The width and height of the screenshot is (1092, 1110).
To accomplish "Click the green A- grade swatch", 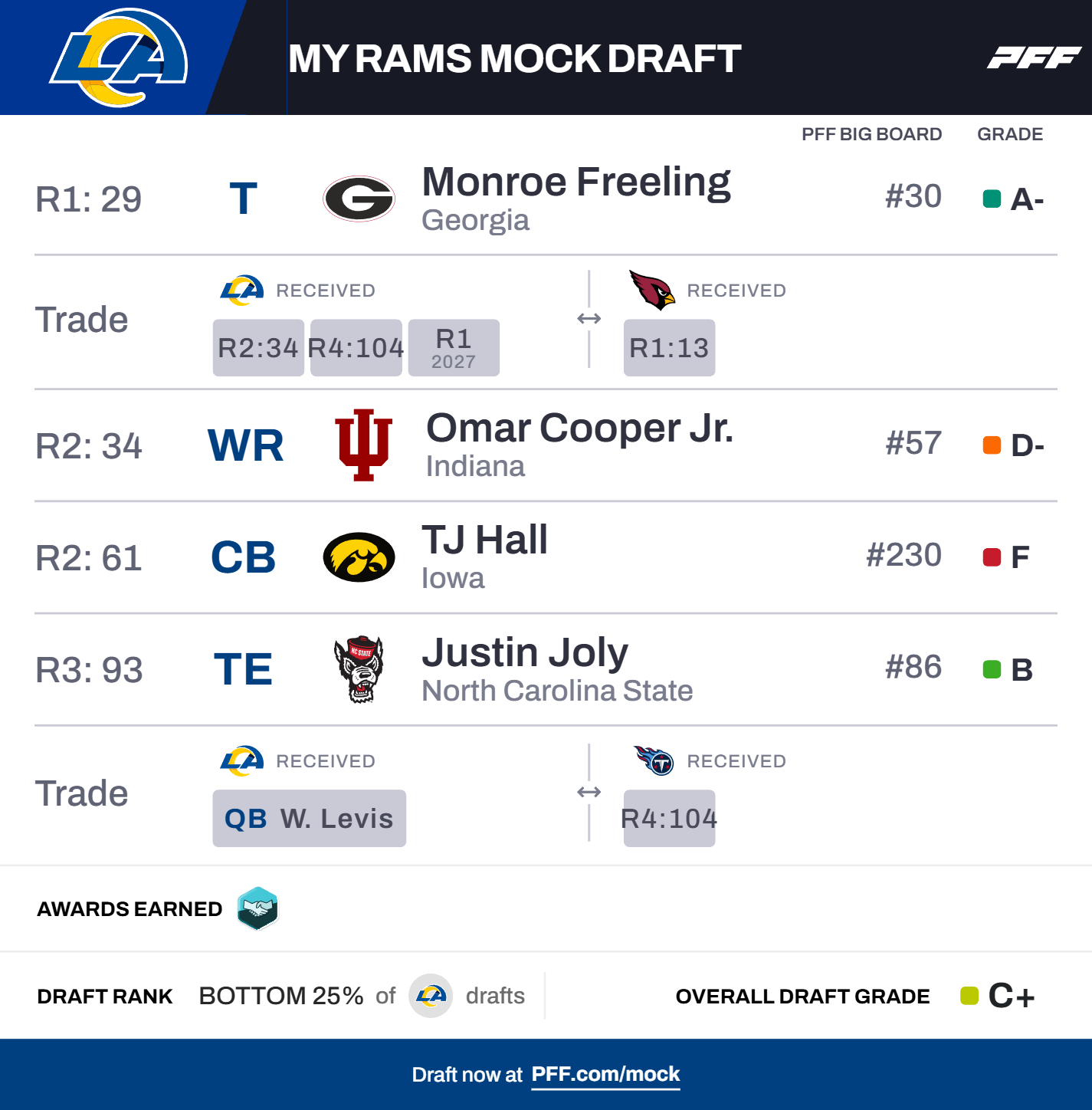I will coord(992,199).
